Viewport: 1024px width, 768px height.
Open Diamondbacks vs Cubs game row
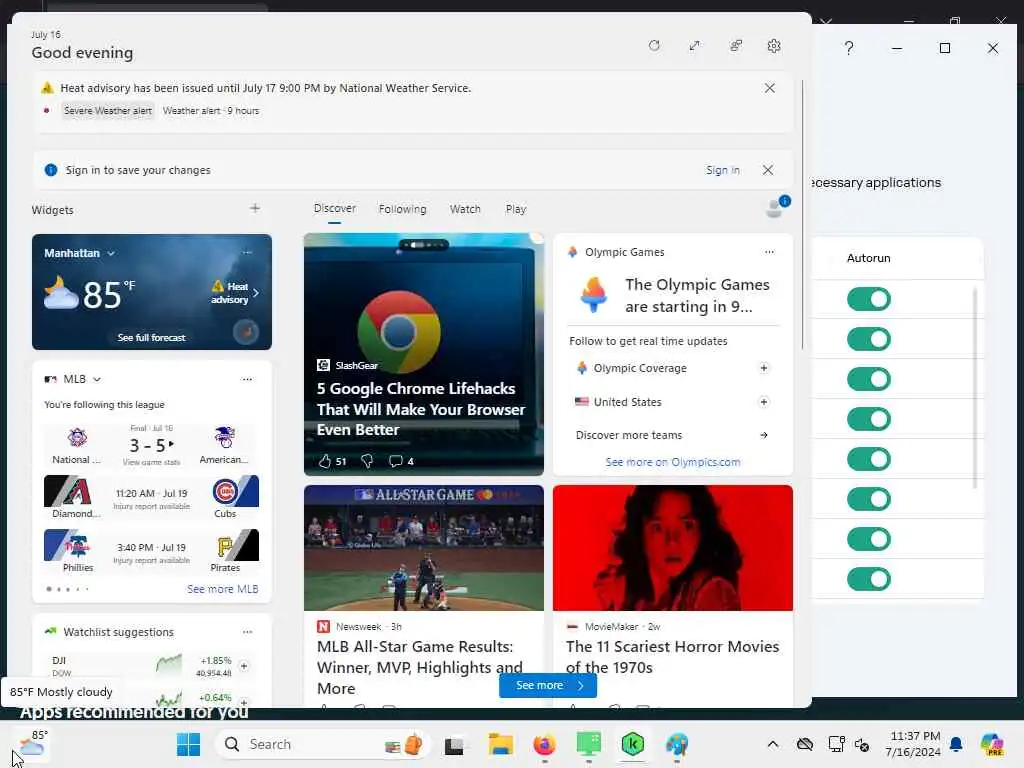152,497
